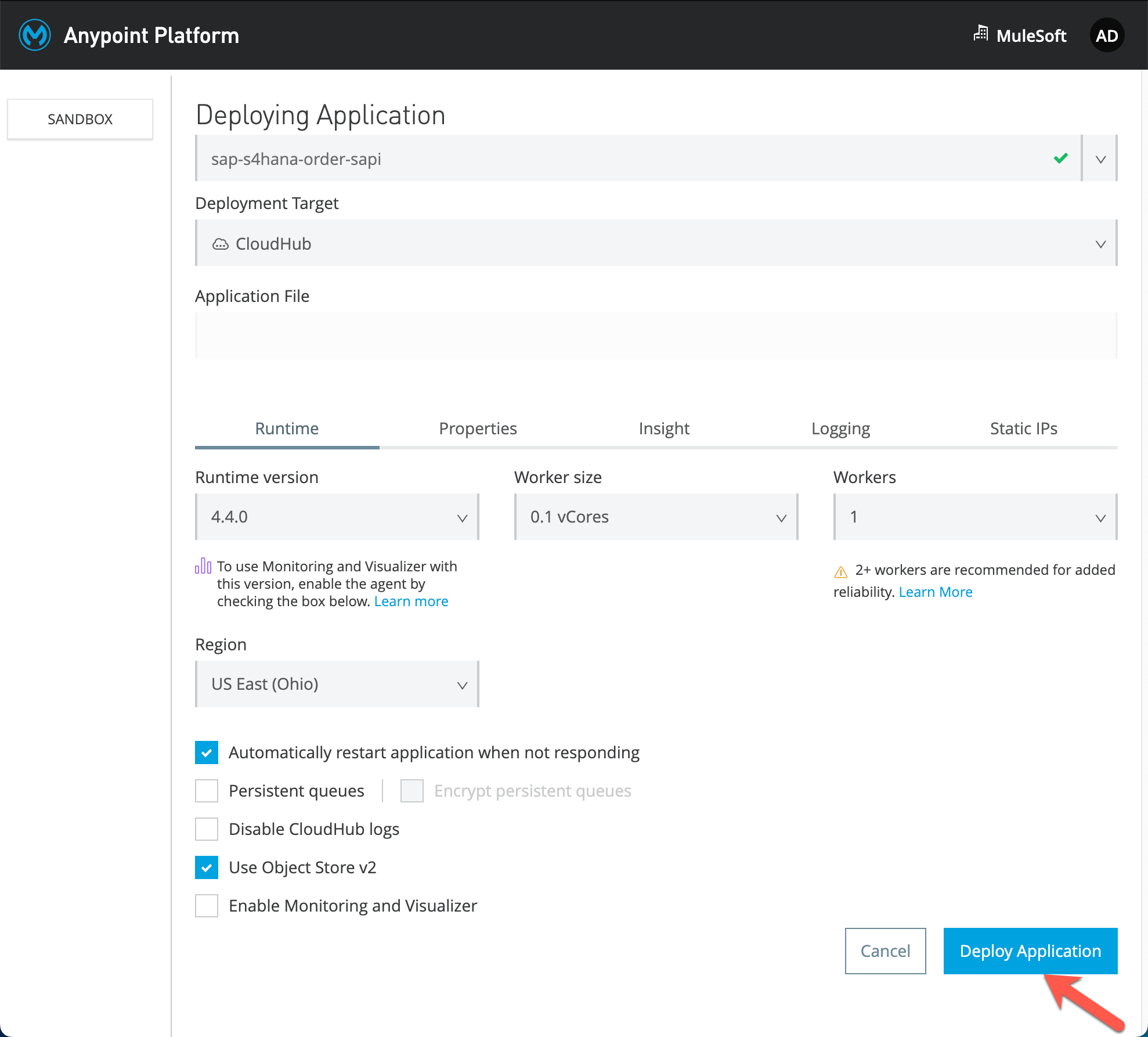The image size is (1148, 1037).
Task: Click the Worker size label
Action: pos(558,477)
